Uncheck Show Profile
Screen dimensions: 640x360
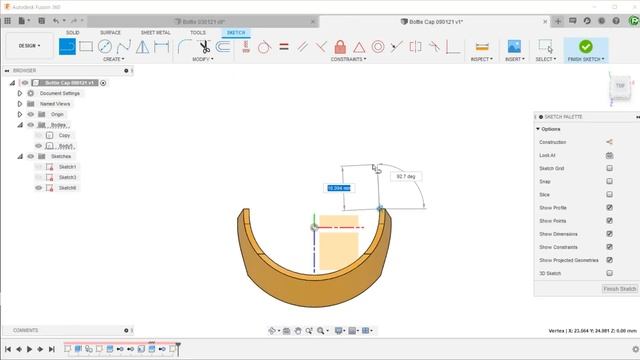point(609,207)
